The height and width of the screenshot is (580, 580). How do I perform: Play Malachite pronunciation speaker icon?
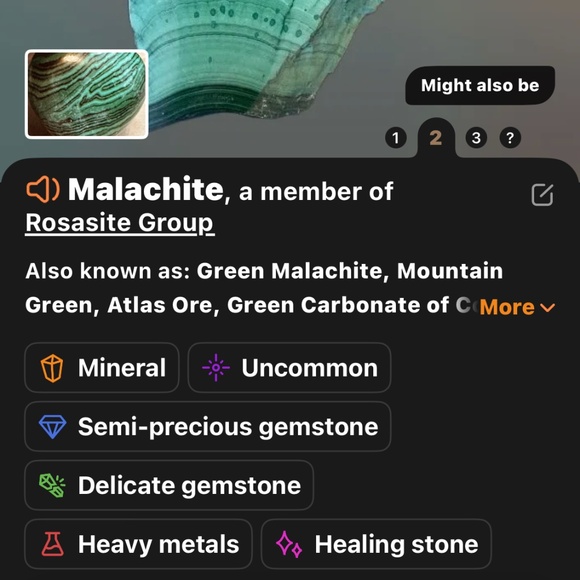tap(43, 189)
